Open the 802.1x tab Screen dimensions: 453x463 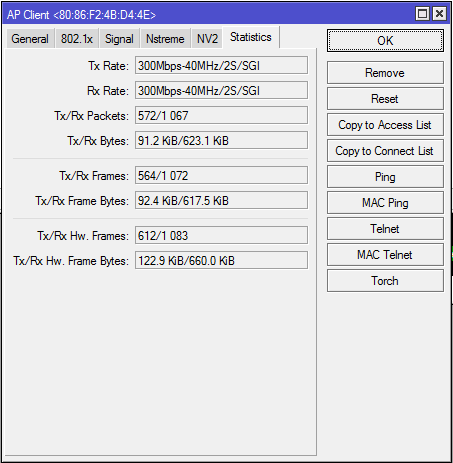77,39
